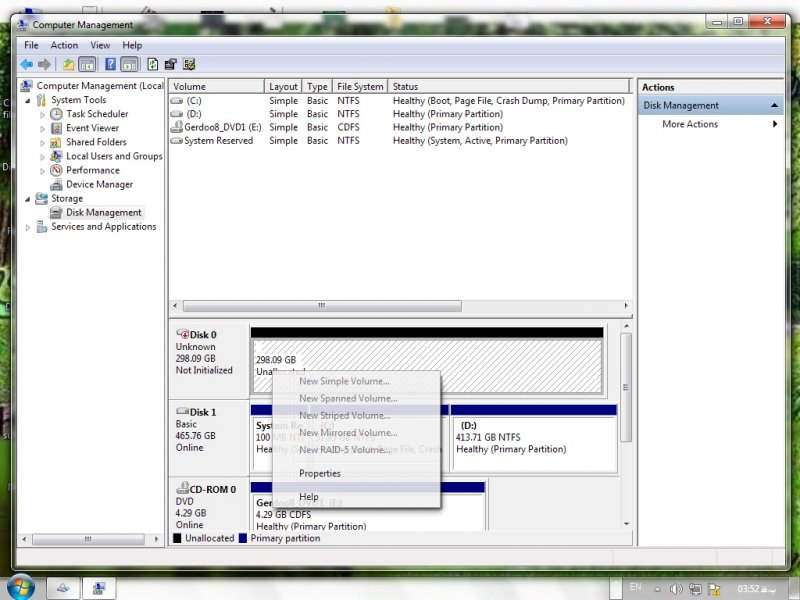Click the Disk 0 not-initialized icon
The image size is (800, 600).
(182, 334)
